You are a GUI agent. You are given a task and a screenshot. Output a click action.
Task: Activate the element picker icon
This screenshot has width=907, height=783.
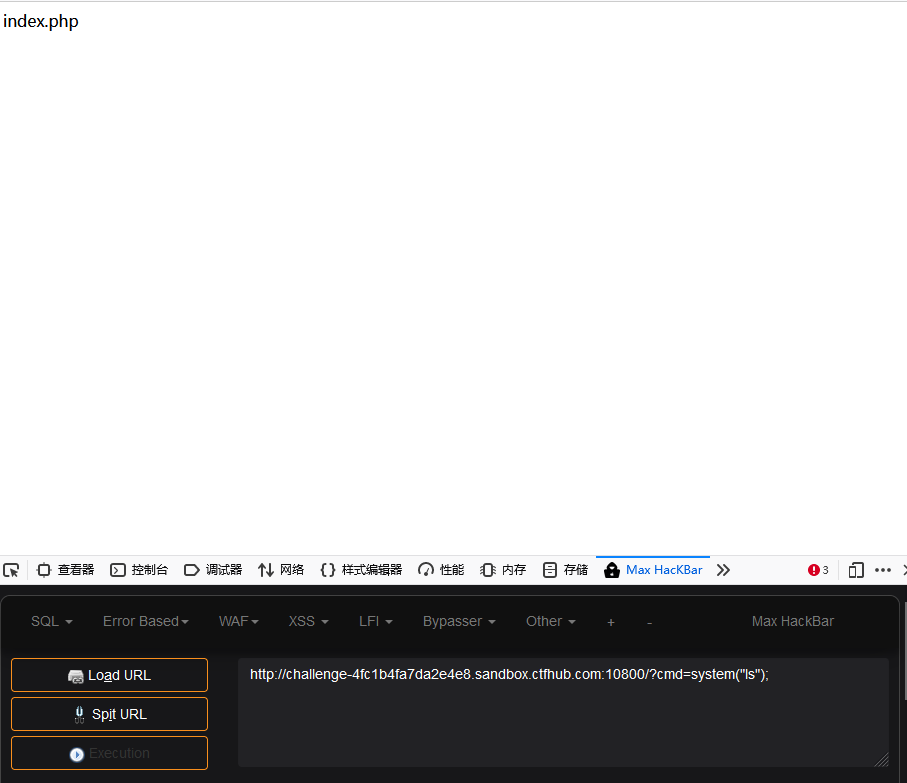(x=11, y=570)
